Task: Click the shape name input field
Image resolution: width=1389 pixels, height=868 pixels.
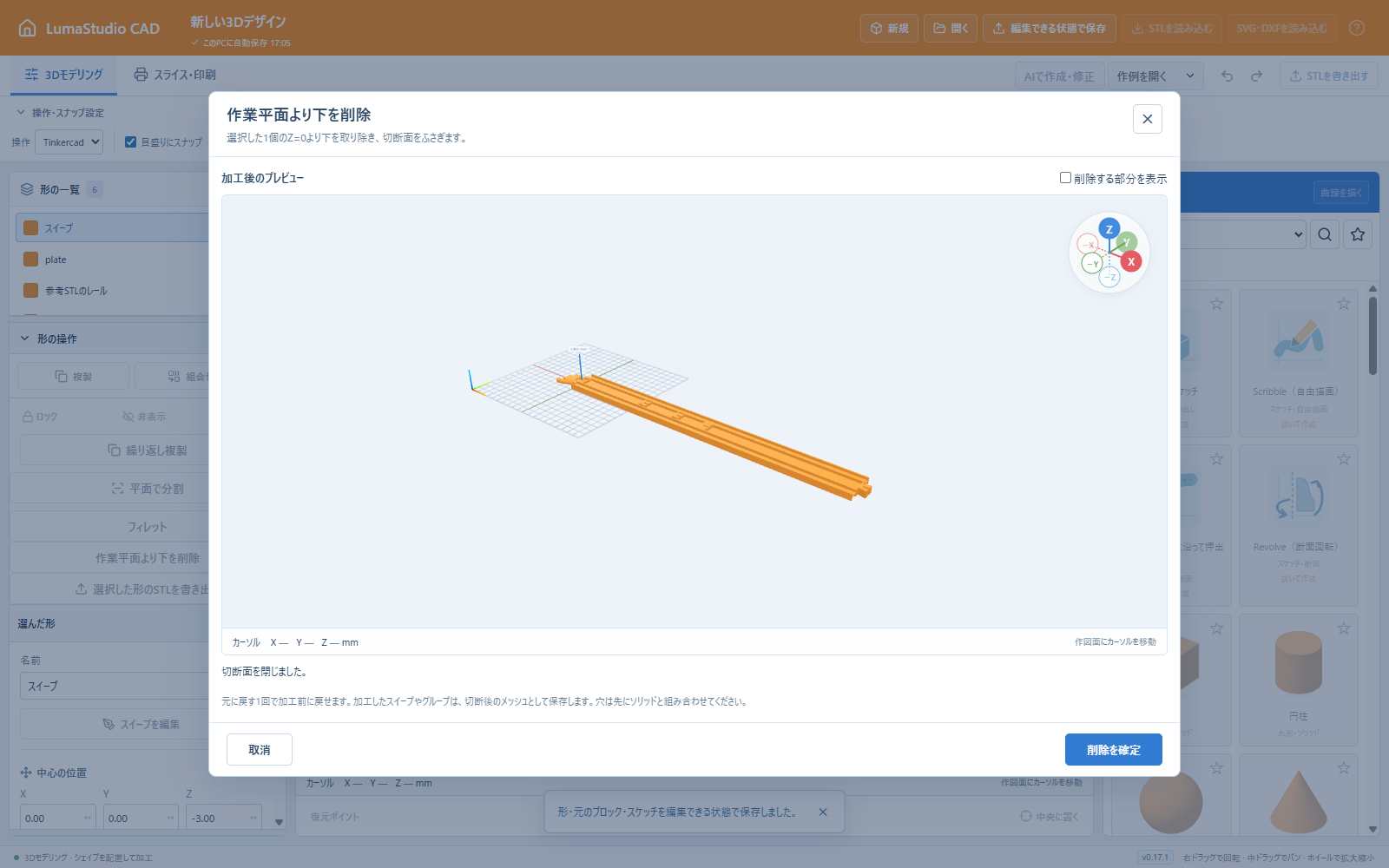Action: click(x=115, y=686)
